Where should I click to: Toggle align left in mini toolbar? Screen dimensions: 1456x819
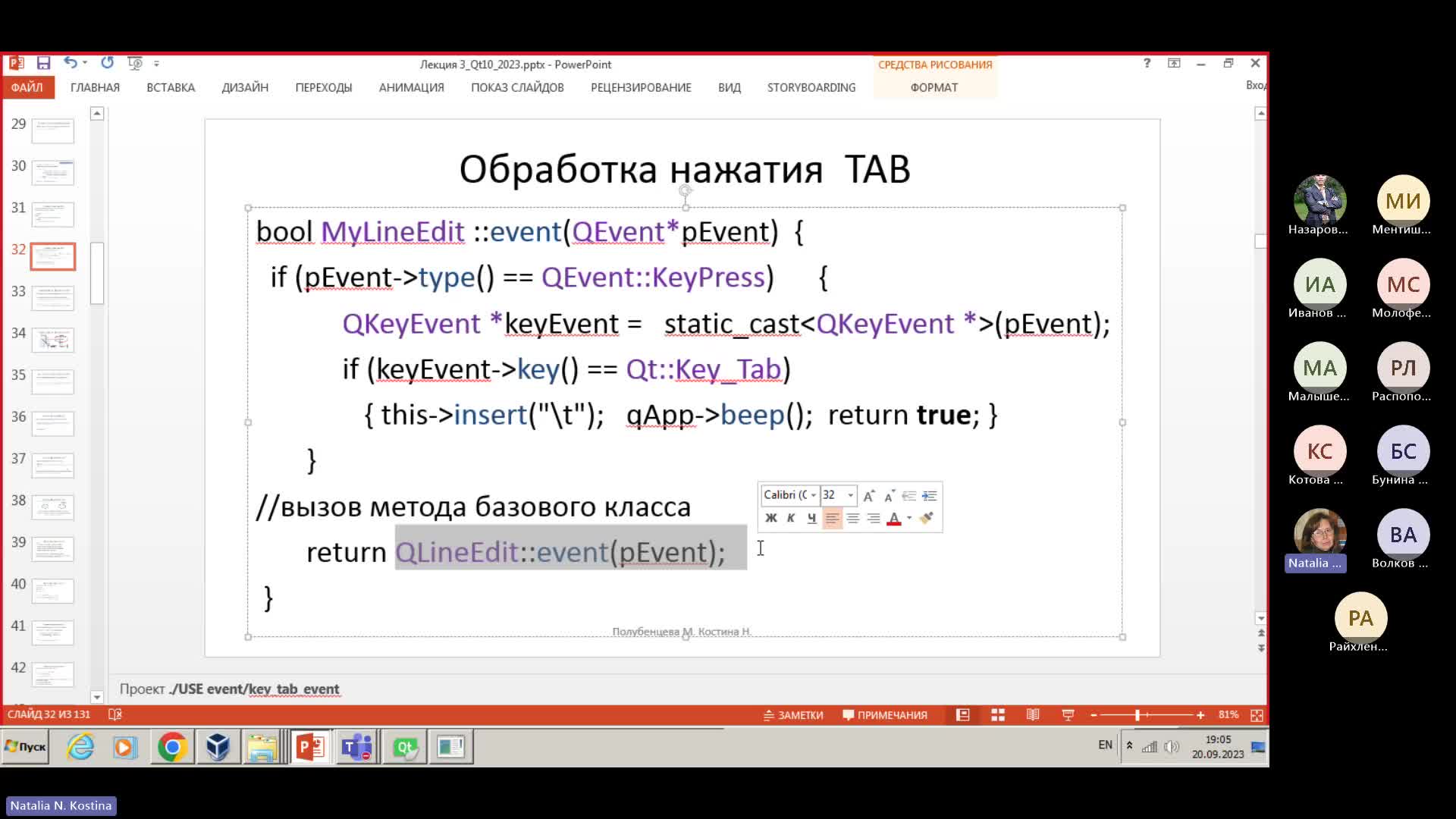832,518
